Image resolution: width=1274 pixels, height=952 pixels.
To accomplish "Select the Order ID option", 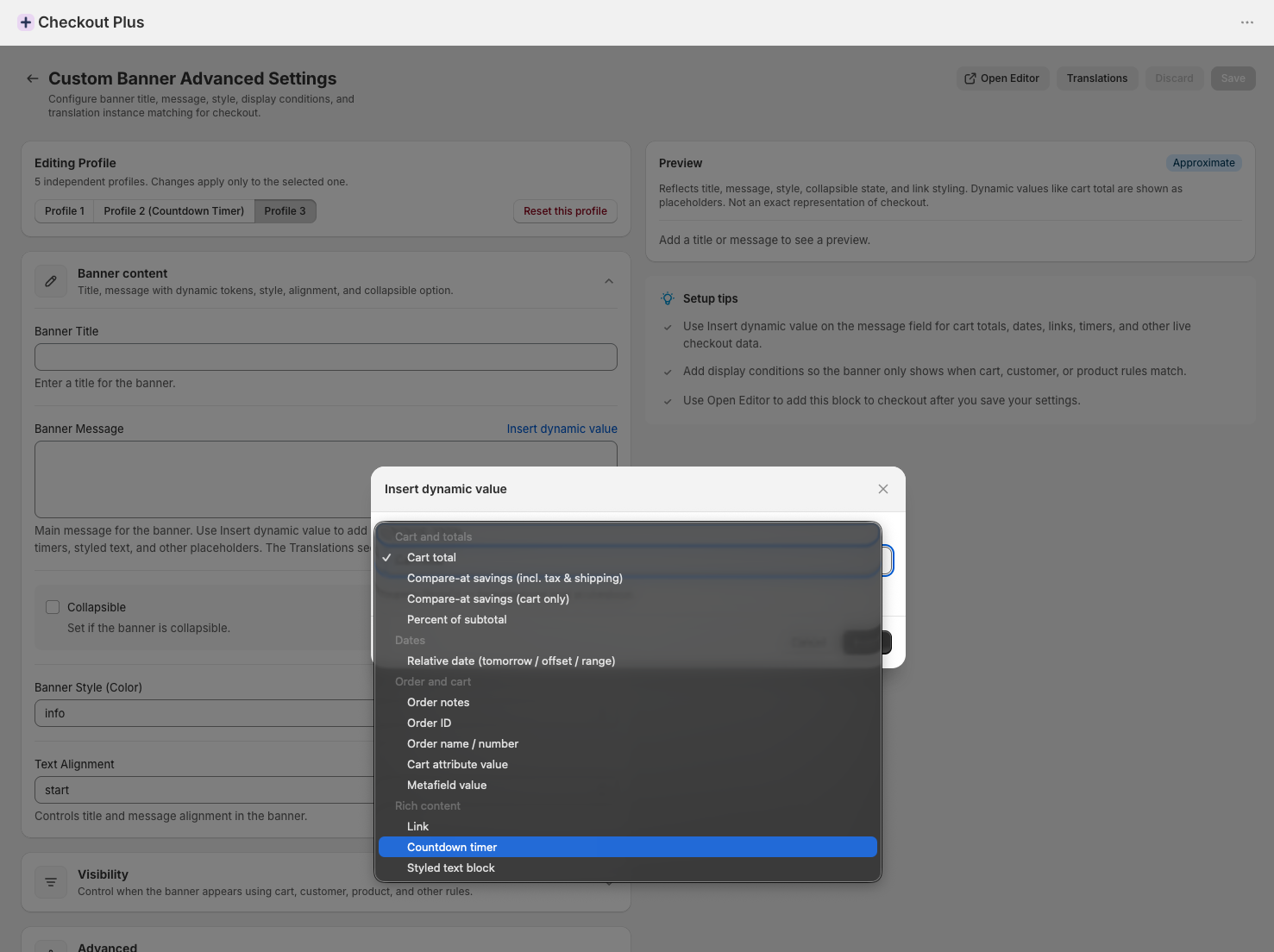I will 628,723.
